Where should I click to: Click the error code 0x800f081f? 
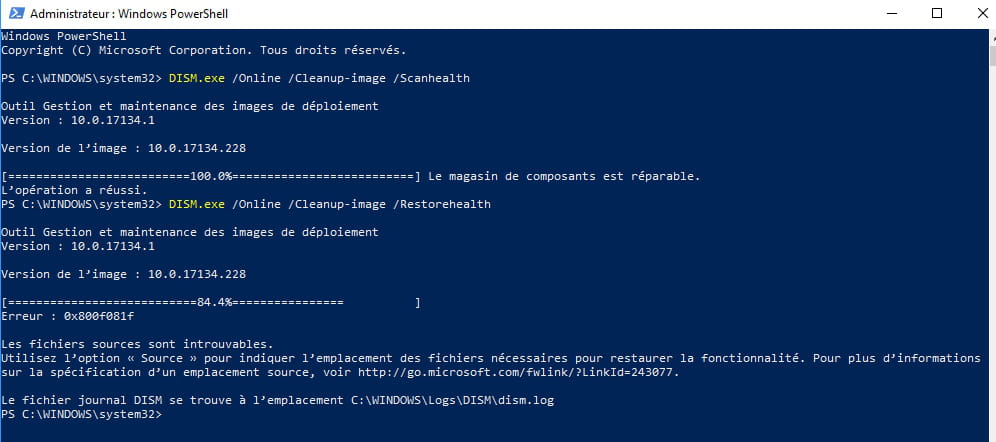click(x=99, y=316)
